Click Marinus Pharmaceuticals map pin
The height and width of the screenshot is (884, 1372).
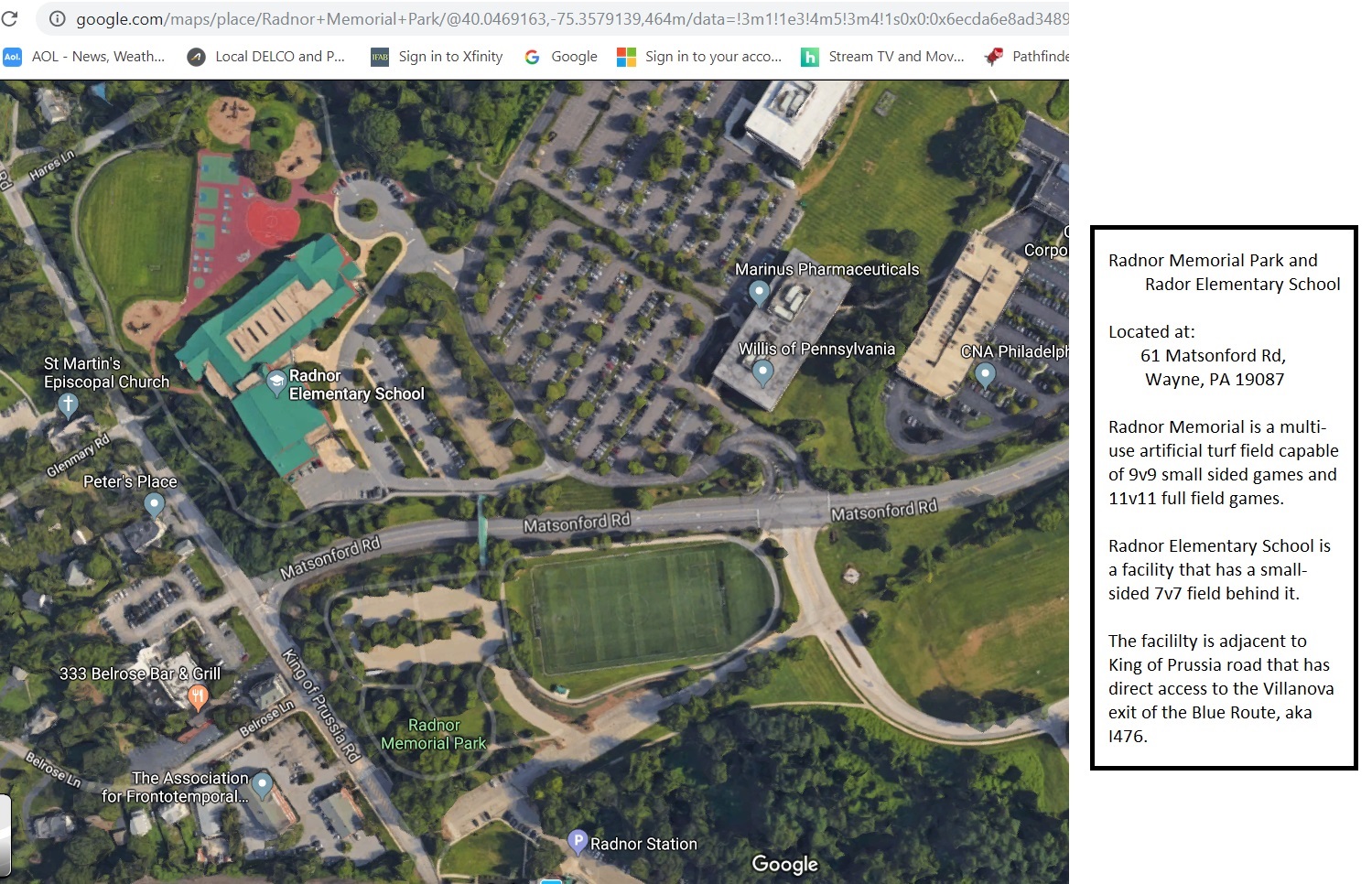pyautogui.click(x=759, y=293)
